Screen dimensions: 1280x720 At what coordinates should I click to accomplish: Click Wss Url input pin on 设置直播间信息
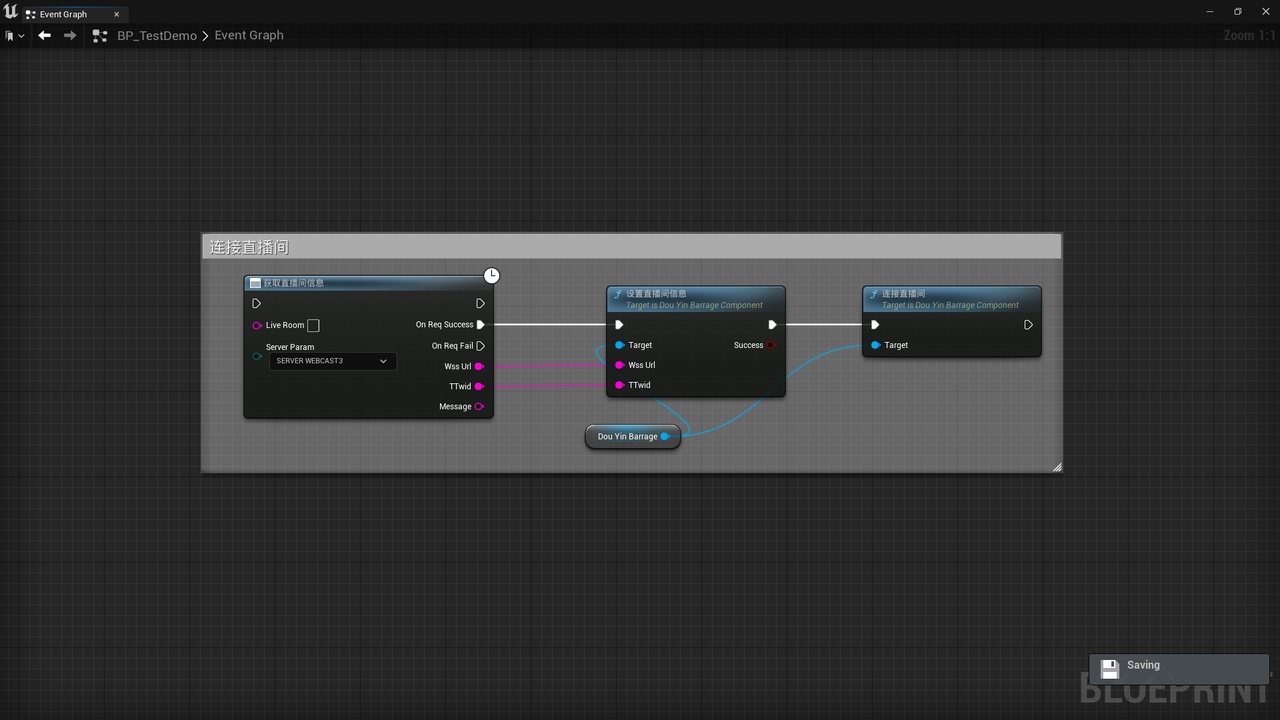620,365
